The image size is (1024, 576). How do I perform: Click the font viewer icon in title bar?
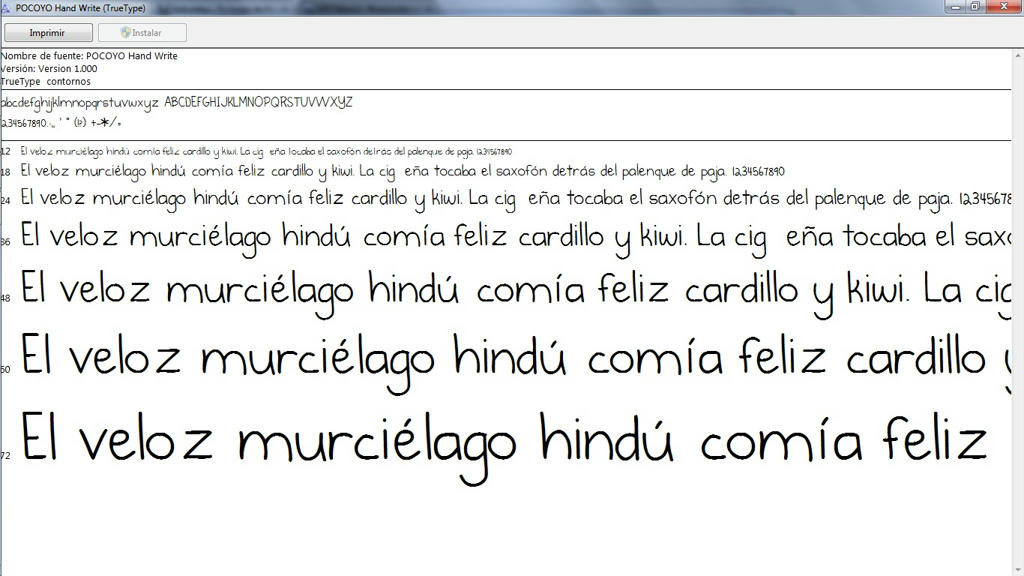coord(7,7)
